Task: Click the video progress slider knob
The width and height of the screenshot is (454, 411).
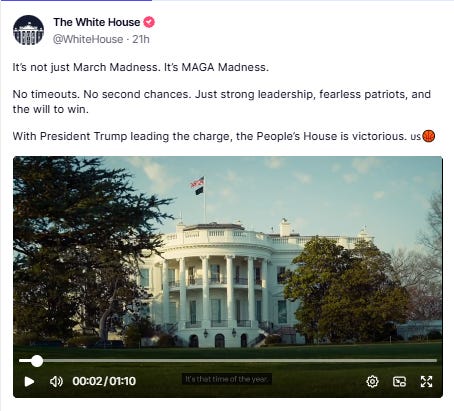Action: pos(37,361)
